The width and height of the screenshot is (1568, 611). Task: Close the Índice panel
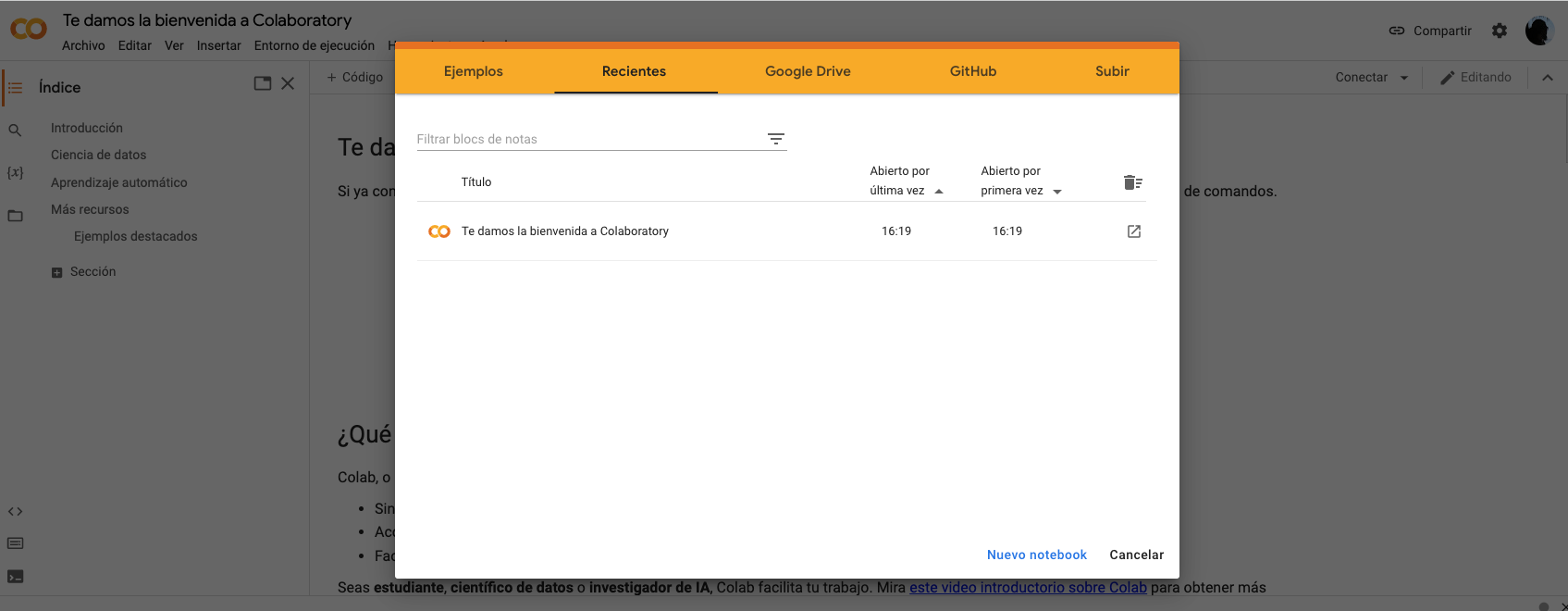tap(288, 83)
